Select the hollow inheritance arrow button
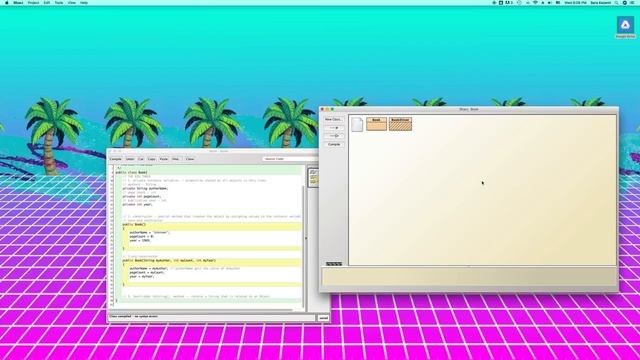Screen dimensions: 640x360 [x=334, y=136]
